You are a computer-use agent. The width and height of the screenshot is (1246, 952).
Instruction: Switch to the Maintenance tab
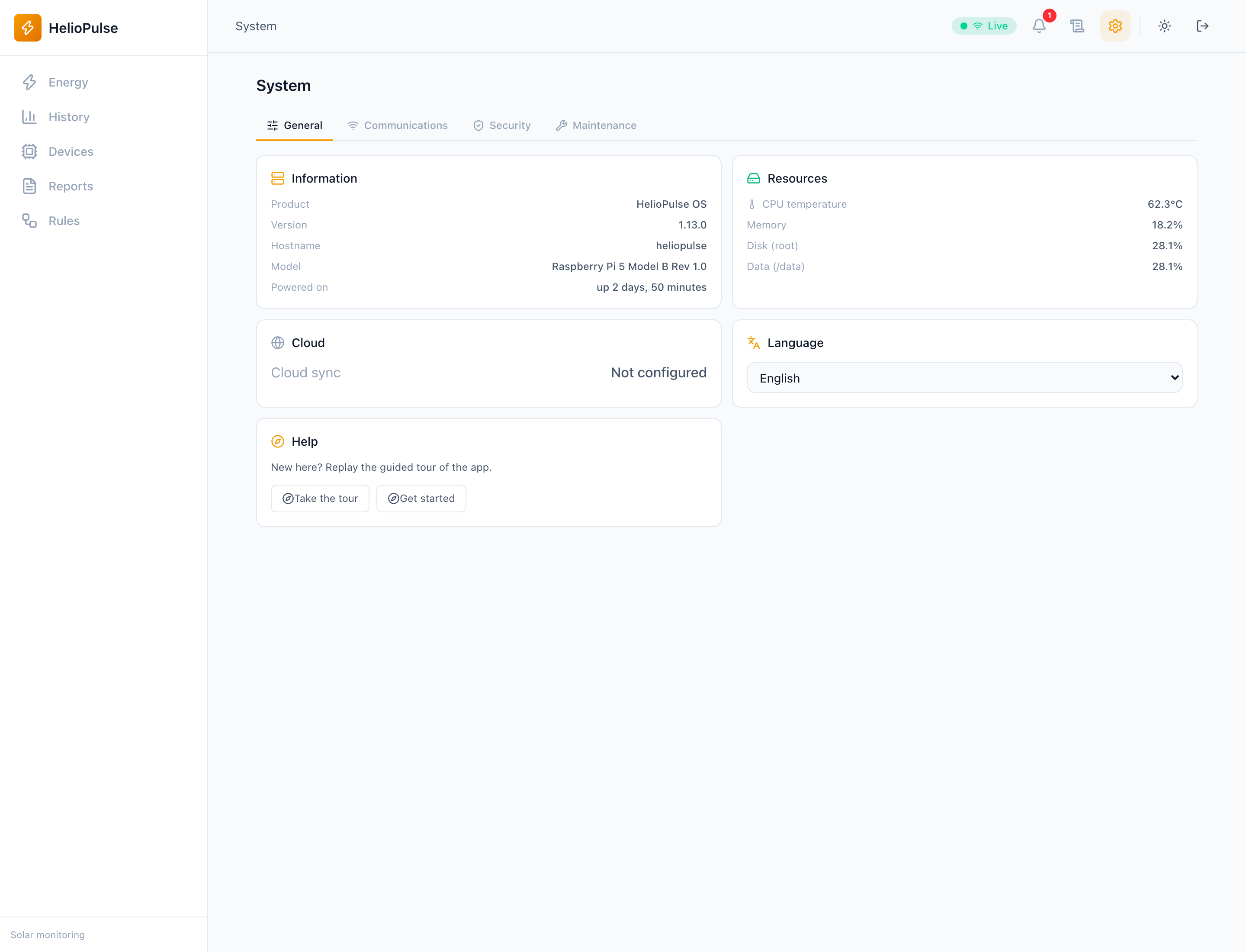(596, 125)
